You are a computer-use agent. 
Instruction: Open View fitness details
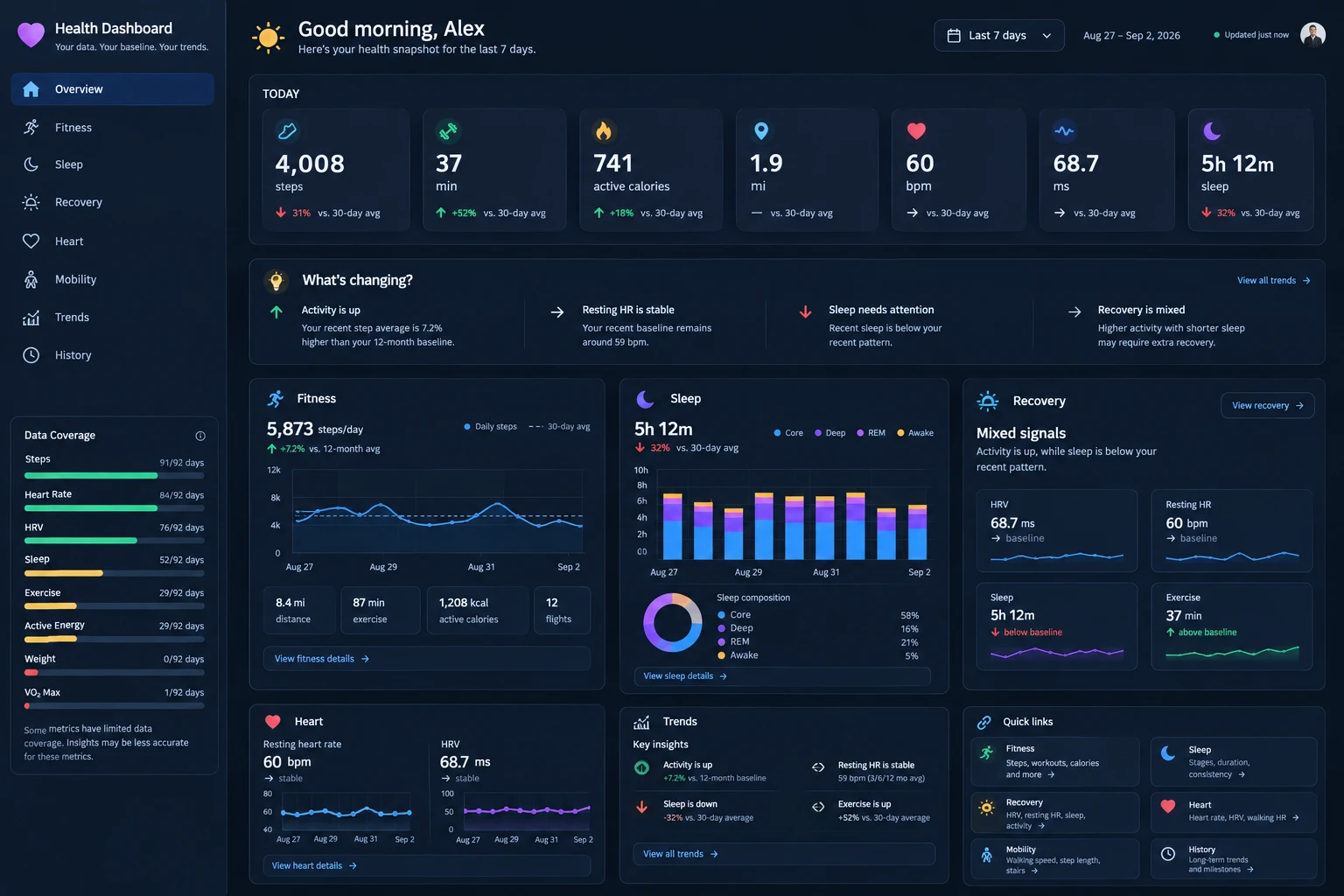[427, 659]
